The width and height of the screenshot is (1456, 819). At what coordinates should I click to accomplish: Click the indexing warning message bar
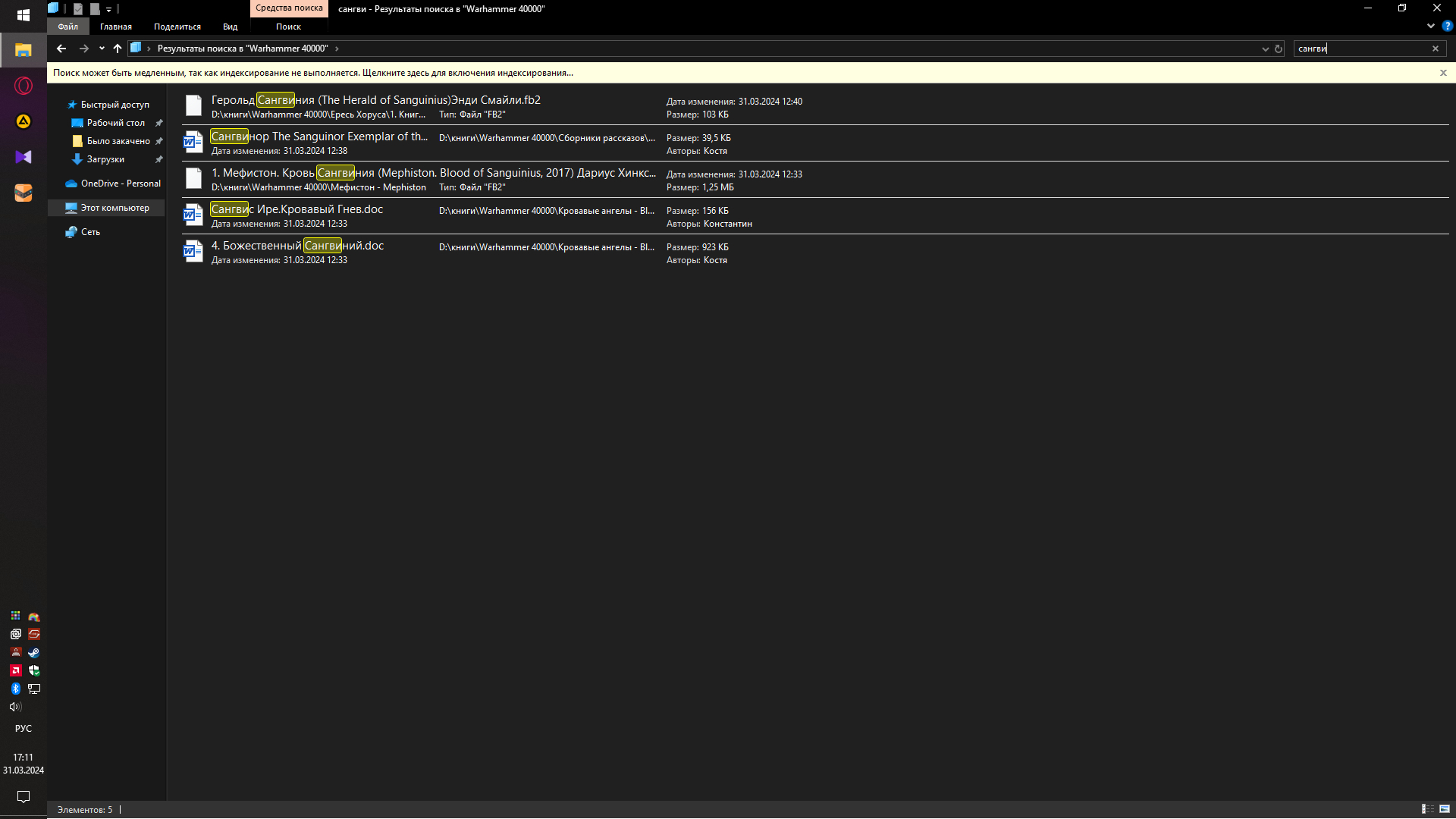click(x=312, y=73)
